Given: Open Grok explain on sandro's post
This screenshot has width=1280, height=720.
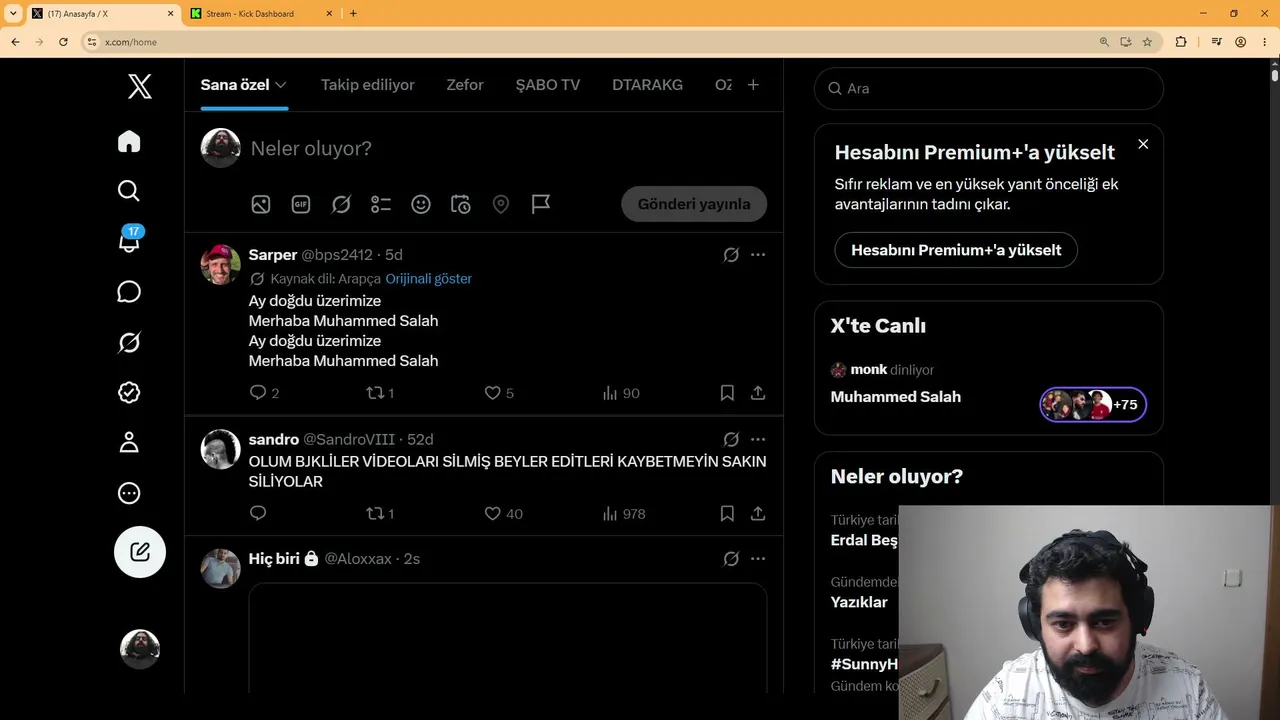Looking at the screenshot, I should [x=731, y=440].
